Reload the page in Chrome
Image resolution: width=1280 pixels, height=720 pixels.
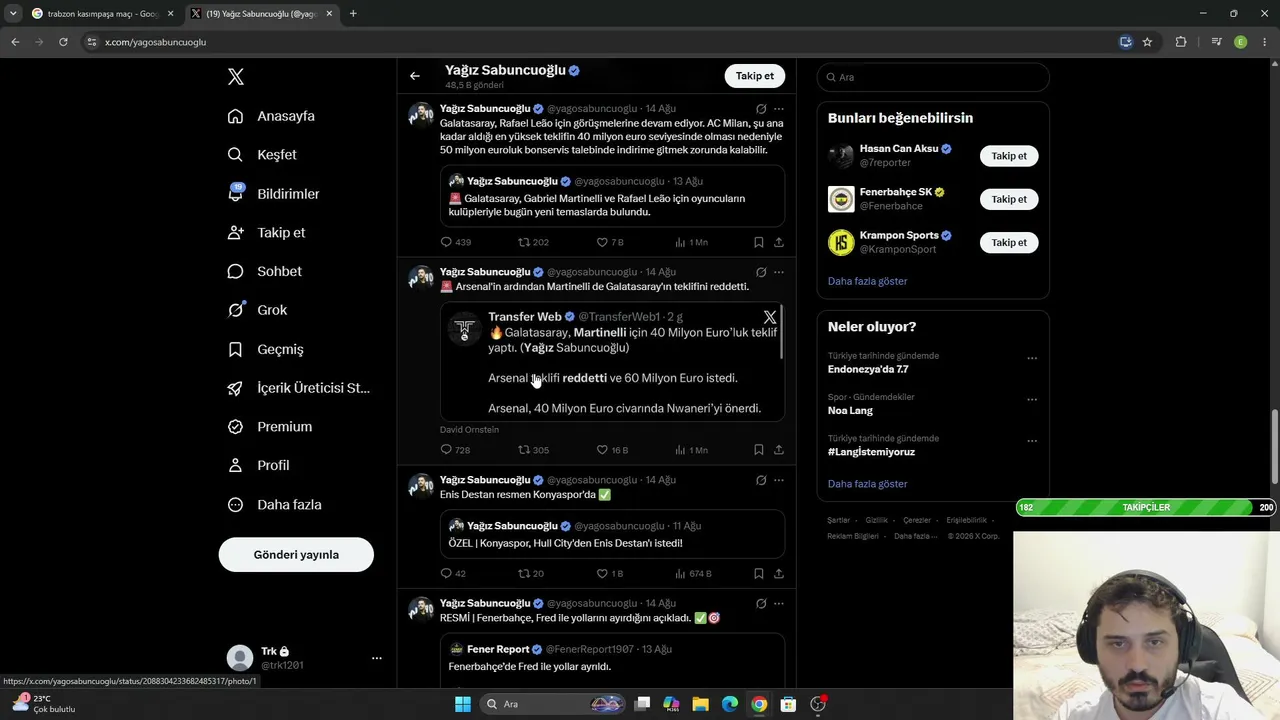tap(63, 42)
